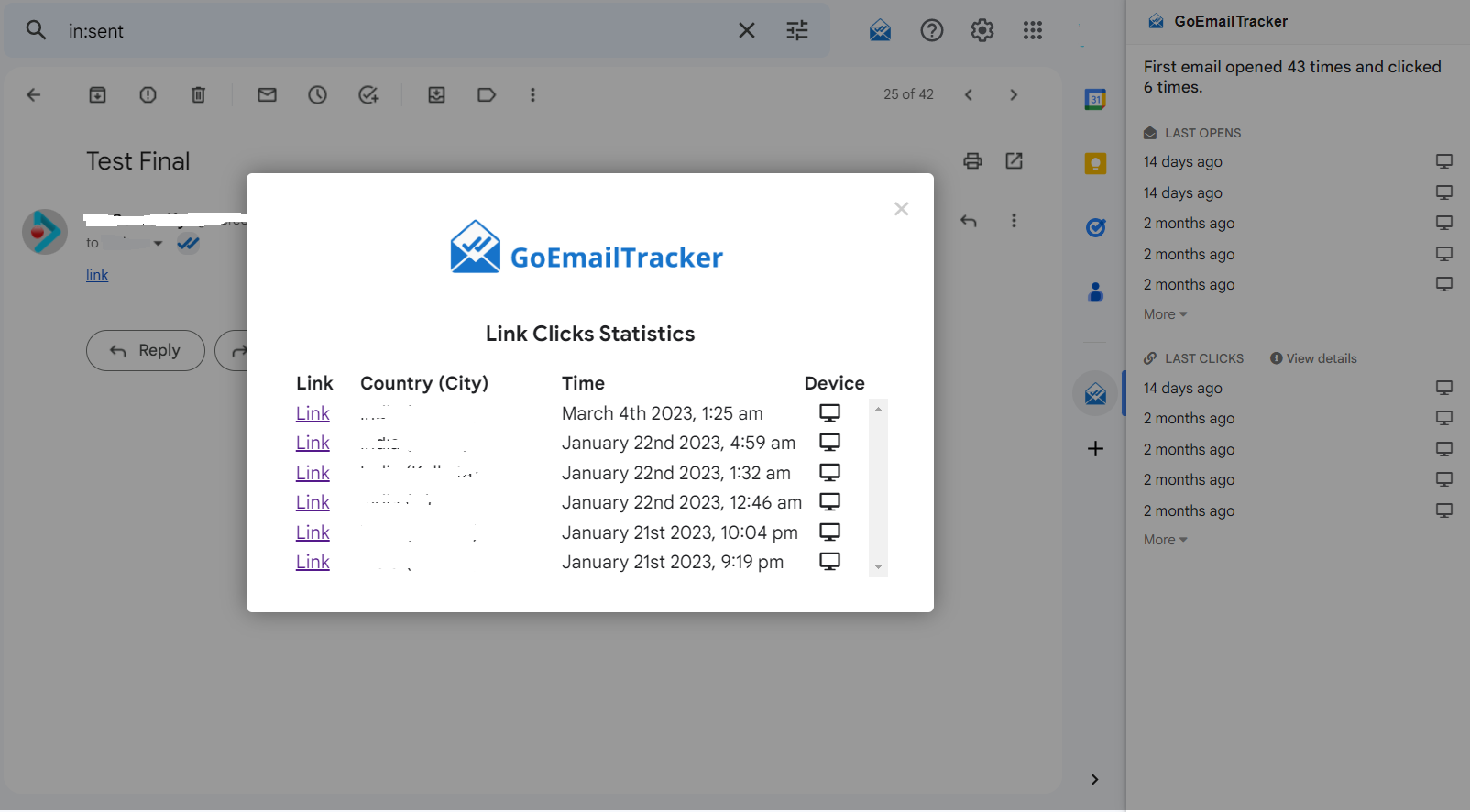The width and height of the screenshot is (1470, 812).
Task: Print the Test Final email
Action: tap(972, 161)
